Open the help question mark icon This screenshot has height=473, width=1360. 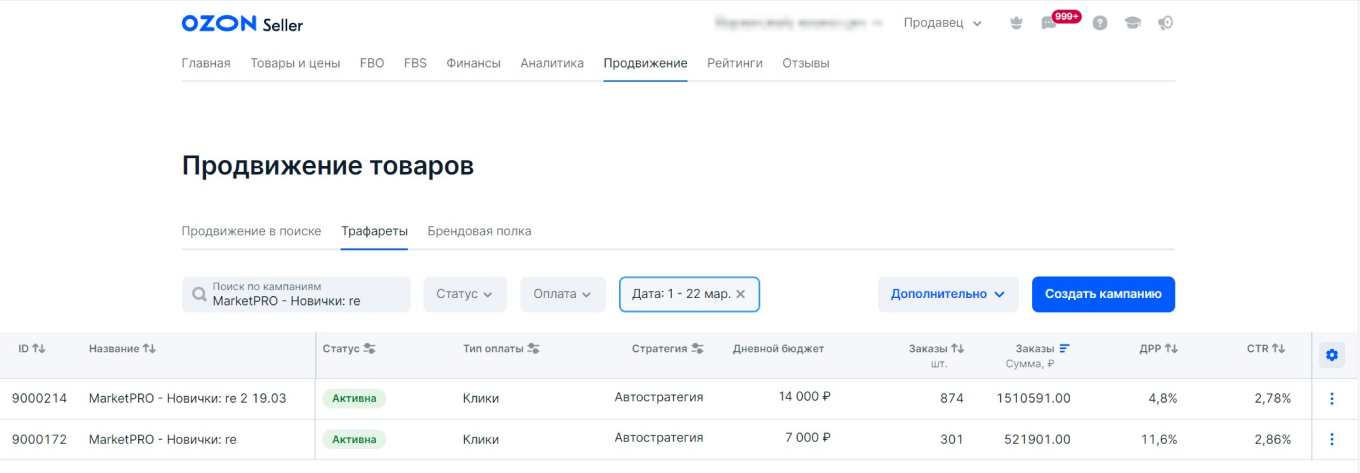1100,23
